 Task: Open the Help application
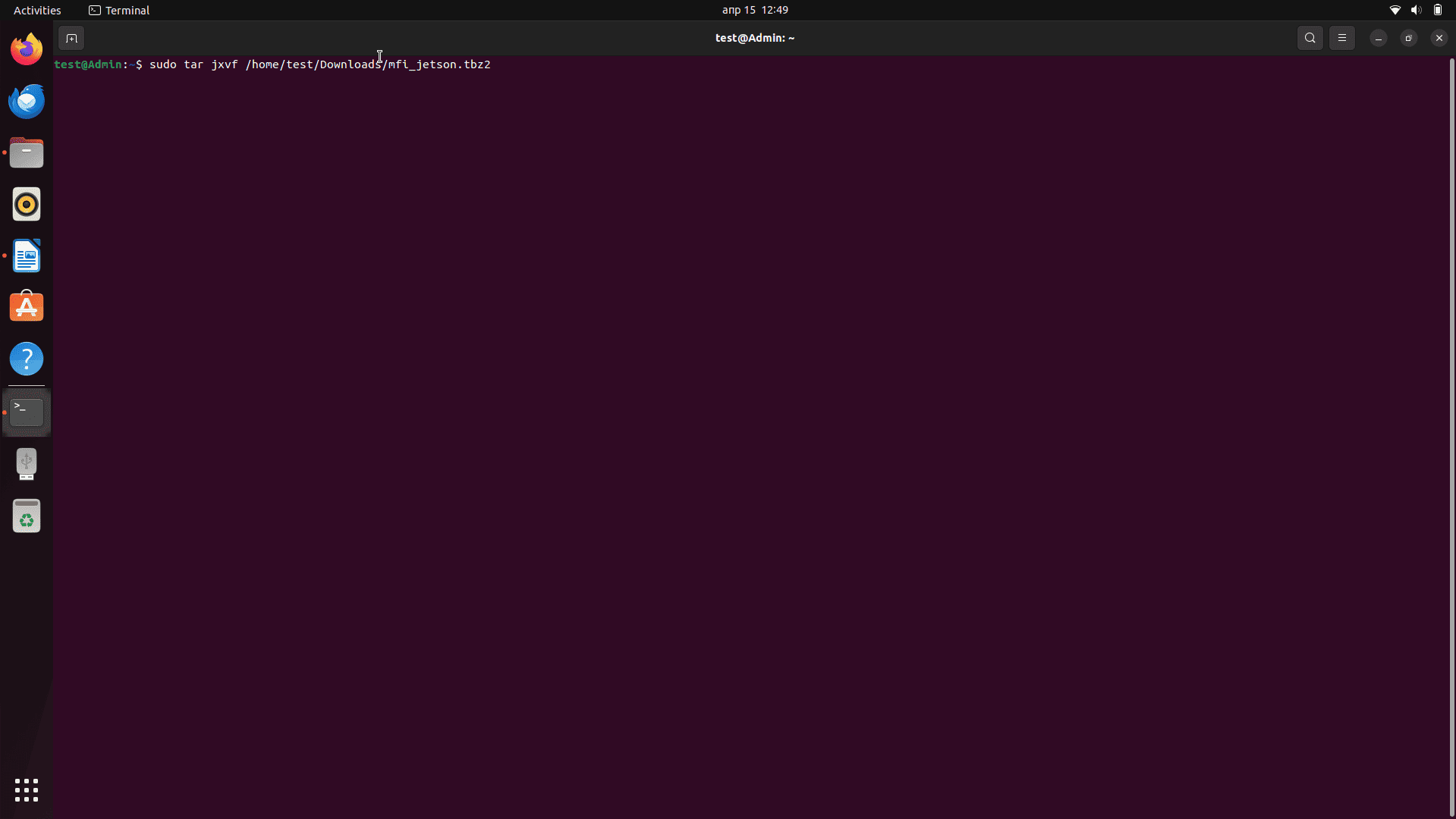click(27, 359)
